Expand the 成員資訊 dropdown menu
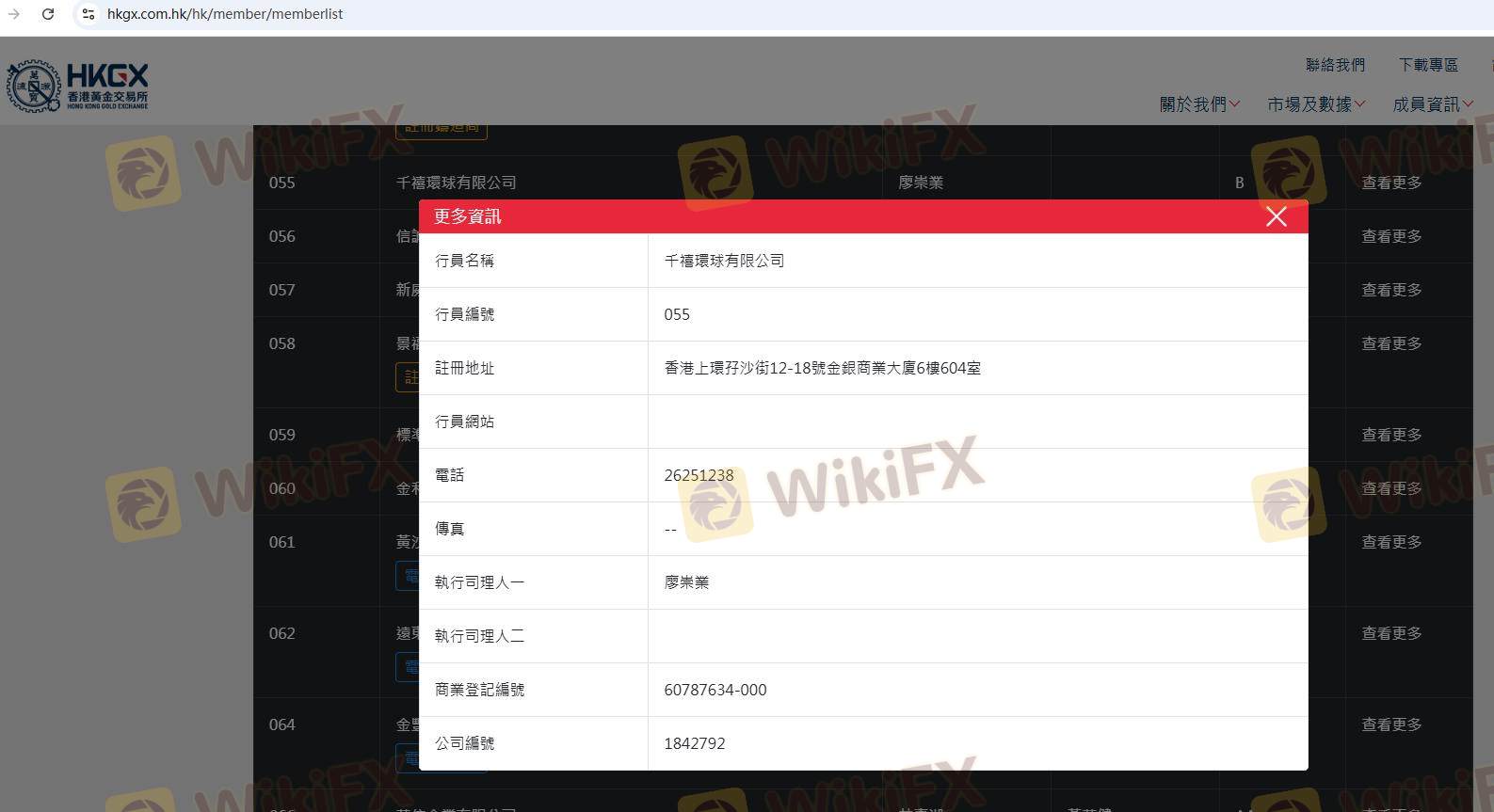The width and height of the screenshot is (1494, 812). pos(1432,104)
